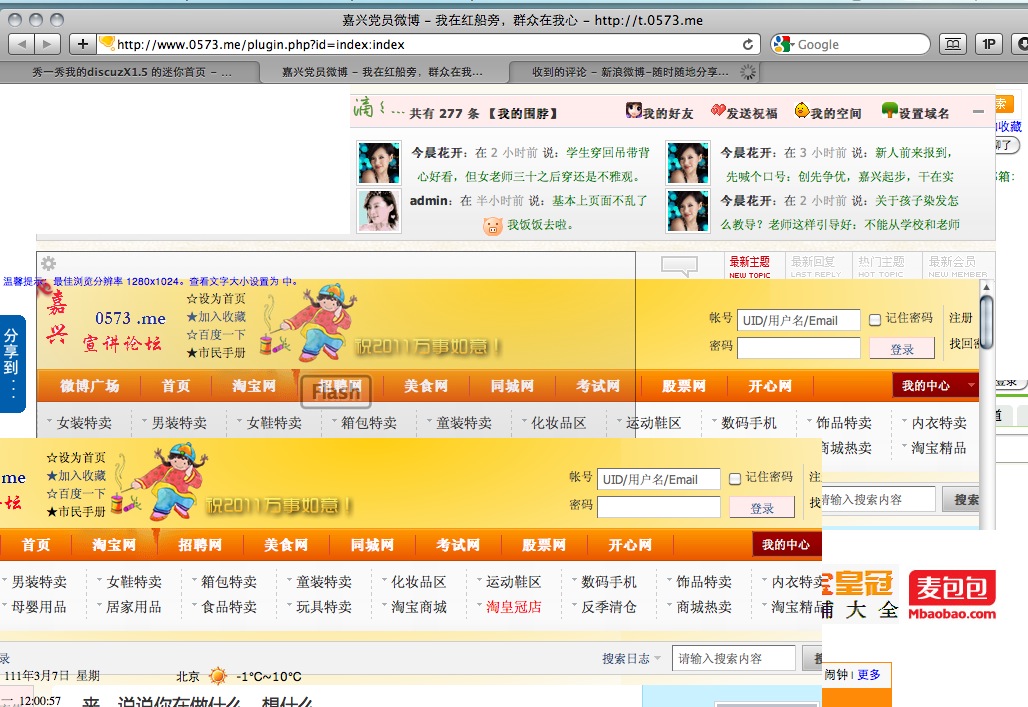Click the tree icon for 设置域名

(889, 110)
